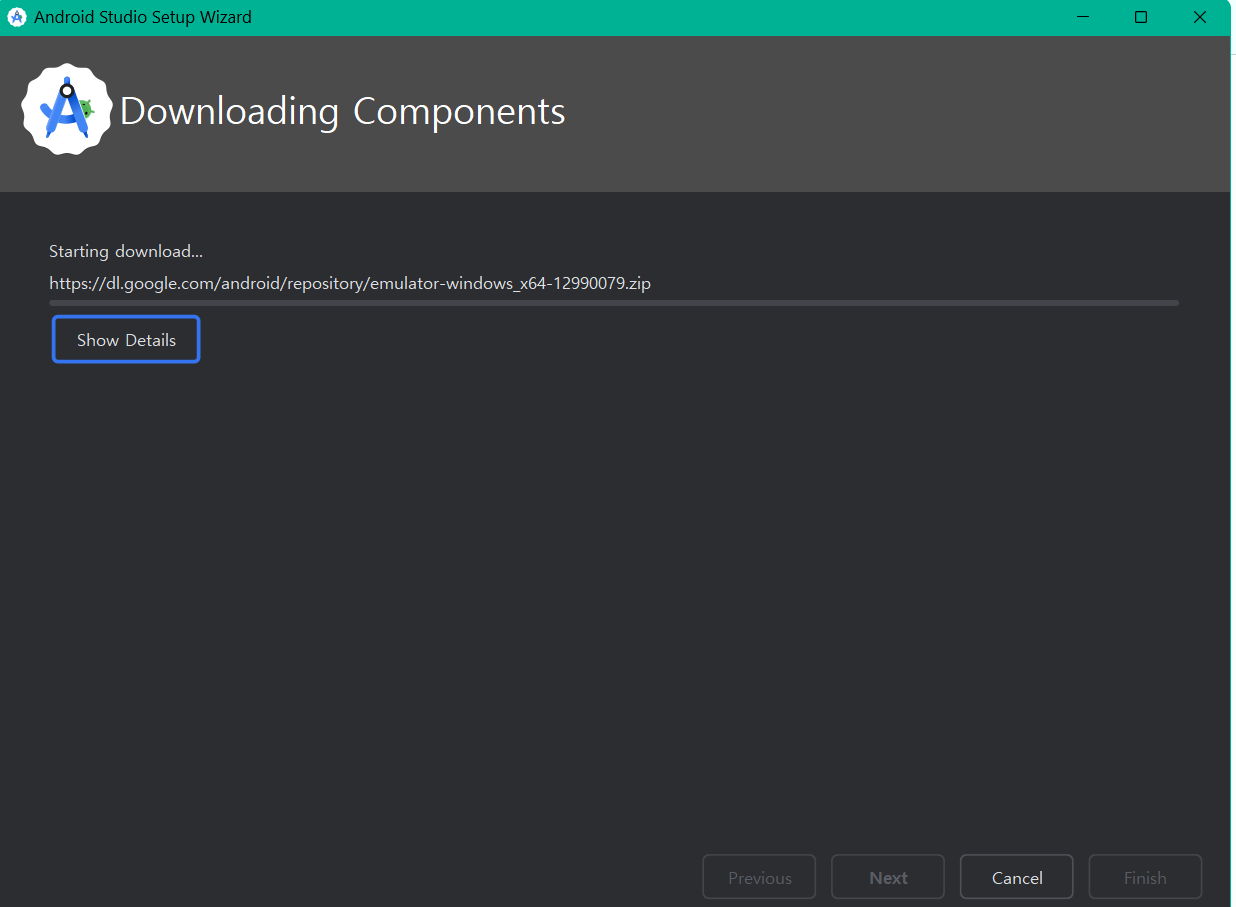Cancel the component download
The width and height of the screenshot is (1236, 907).
tap(1016, 878)
